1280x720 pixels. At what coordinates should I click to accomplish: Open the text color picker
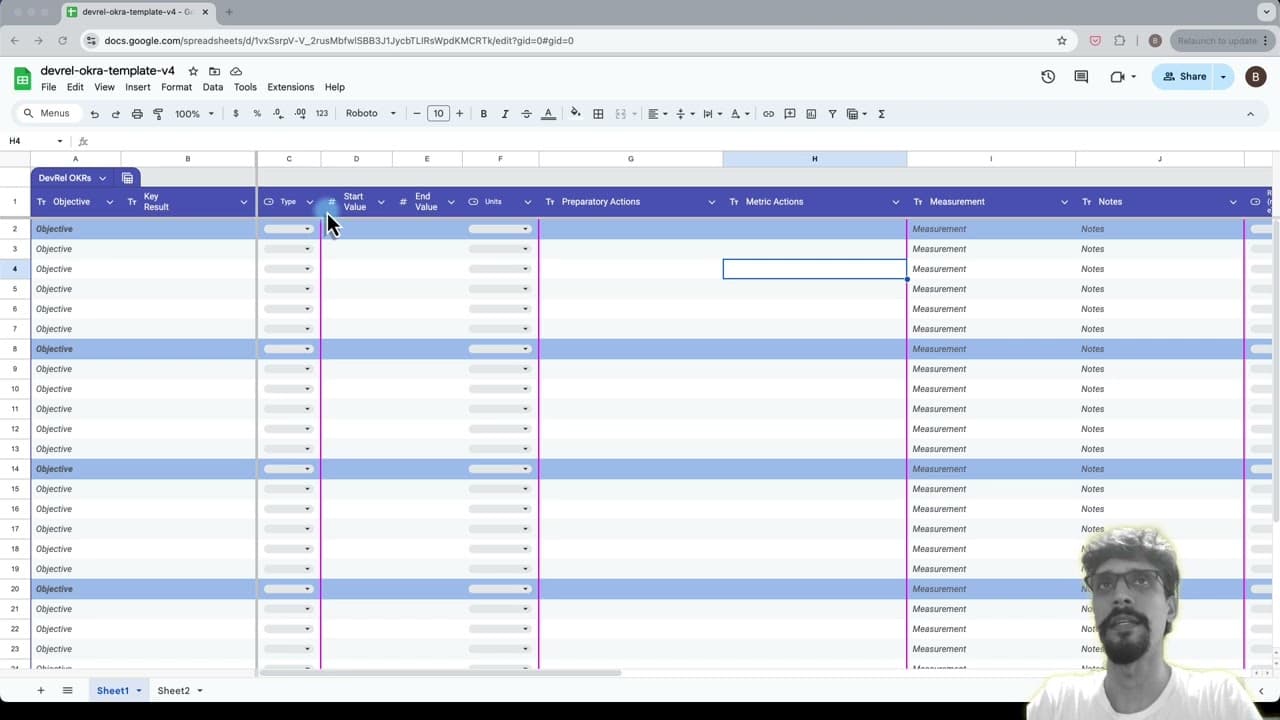pyautogui.click(x=548, y=113)
